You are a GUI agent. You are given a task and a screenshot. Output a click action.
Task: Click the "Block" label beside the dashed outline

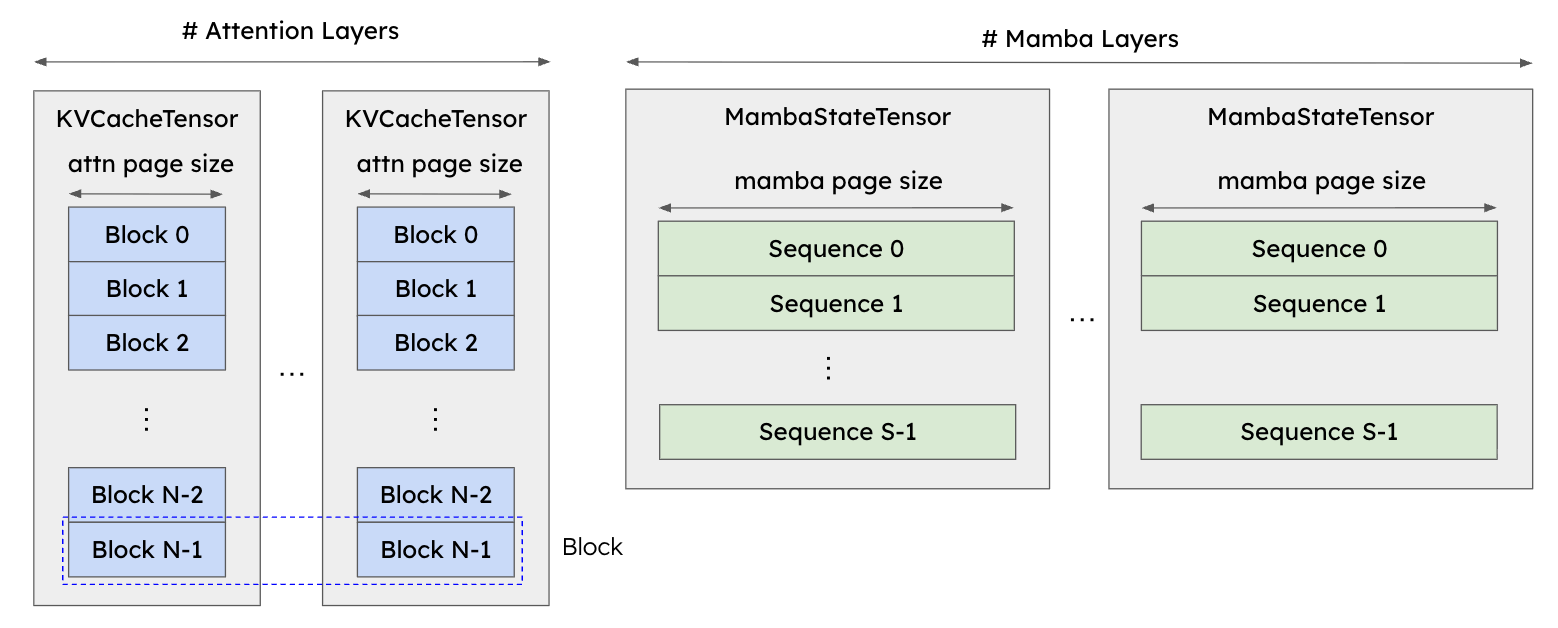(592, 547)
